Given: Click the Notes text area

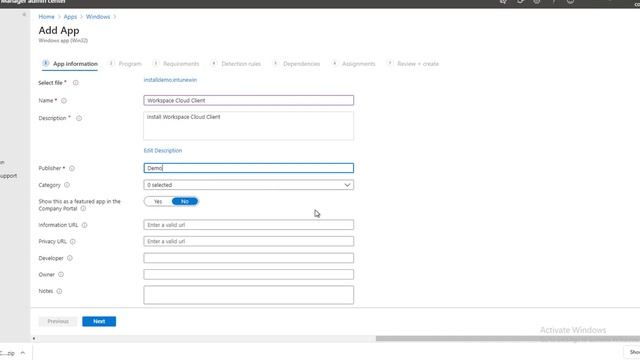Looking at the screenshot, I should coord(249,295).
